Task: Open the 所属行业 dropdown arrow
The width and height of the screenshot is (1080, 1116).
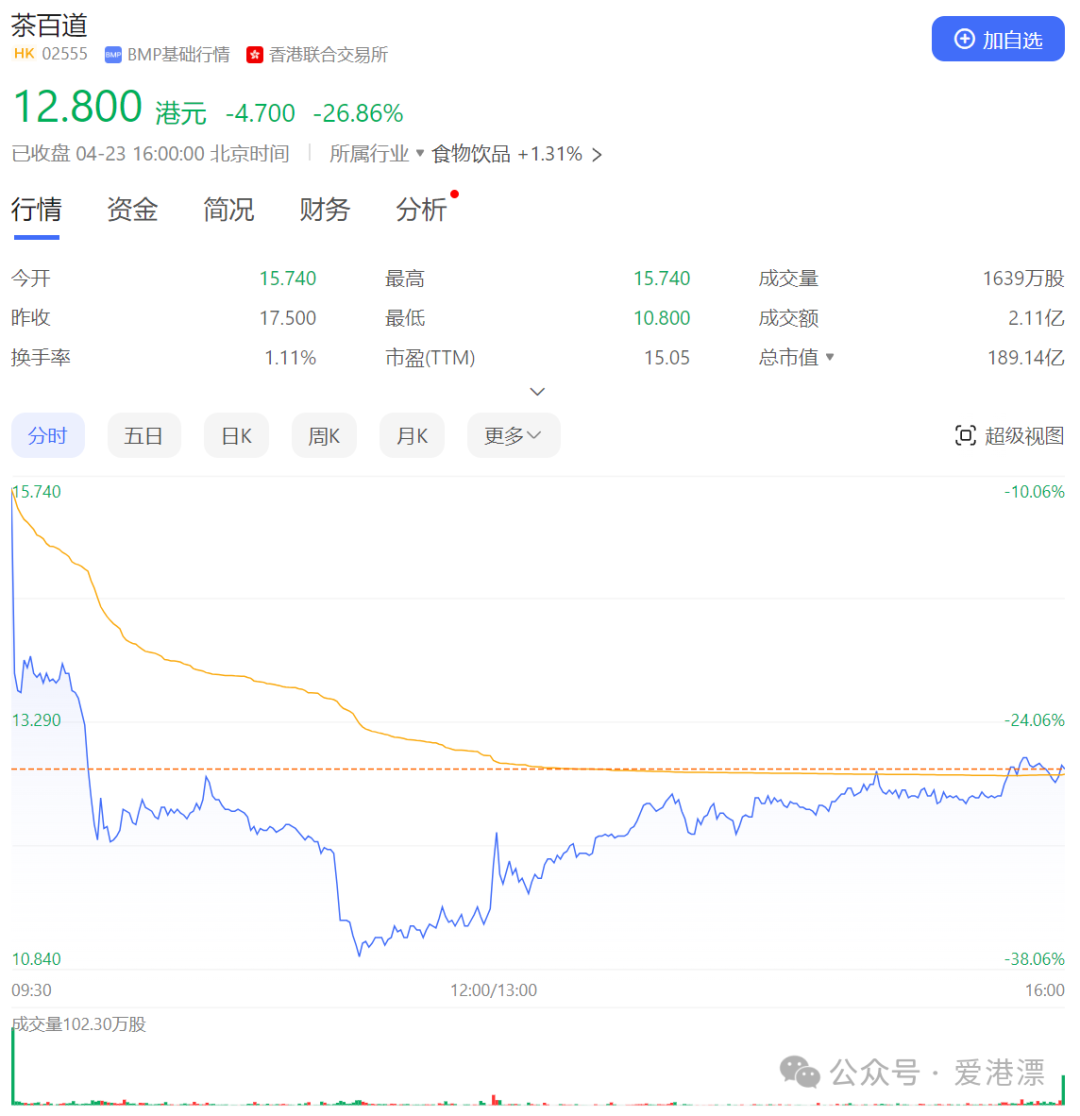Action: pyautogui.click(x=420, y=153)
